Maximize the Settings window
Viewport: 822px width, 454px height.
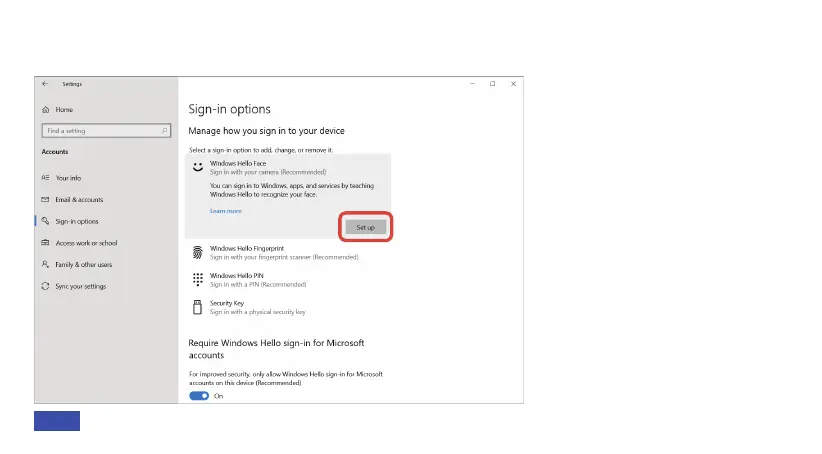493,84
